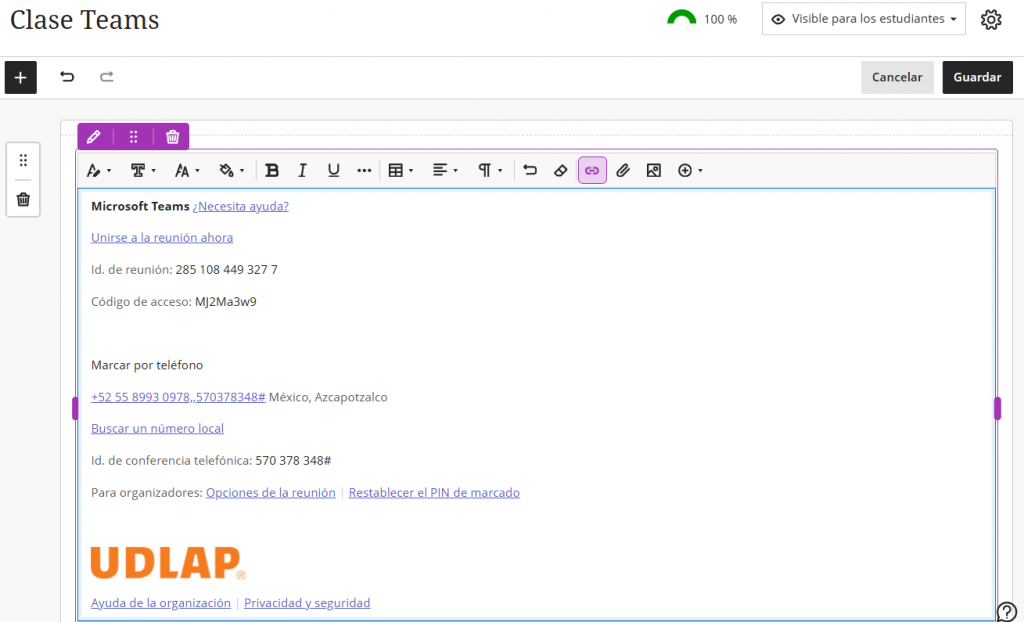This screenshot has height=622, width=1024.
Task: Toggle italic formatting
Action: point(302,171)
